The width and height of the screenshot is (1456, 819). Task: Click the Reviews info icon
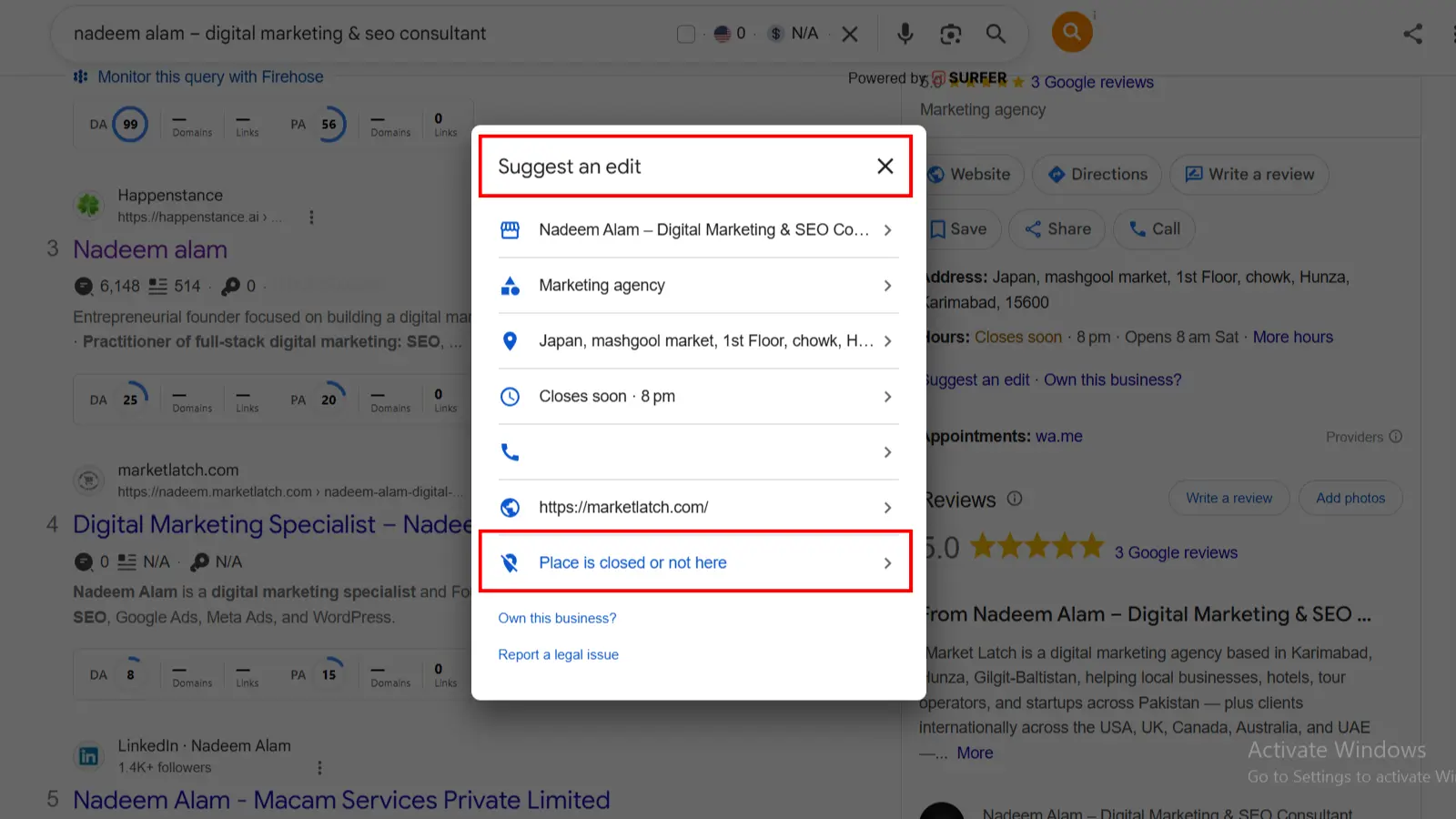pyautogui.click(x=1015, y=499)
